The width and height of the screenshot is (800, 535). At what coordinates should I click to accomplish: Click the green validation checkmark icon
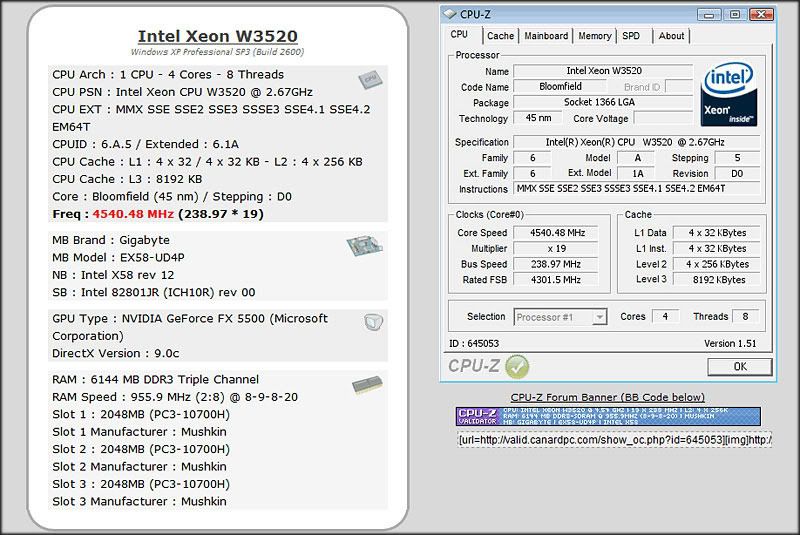517,367
